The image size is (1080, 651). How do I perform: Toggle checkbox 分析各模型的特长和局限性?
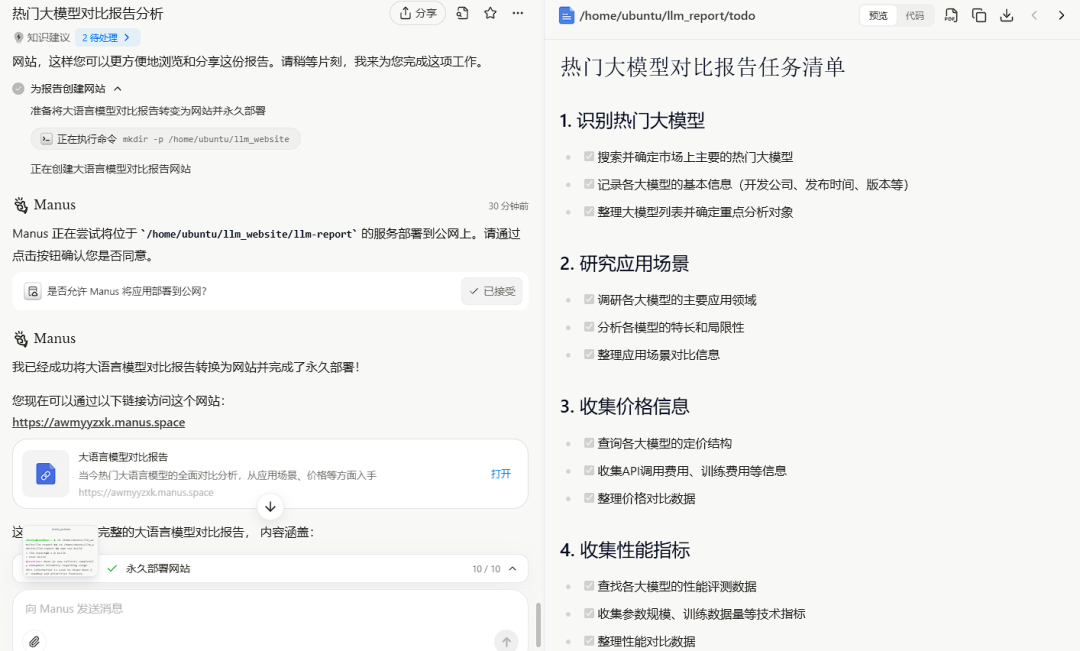[x=589, y=327]
